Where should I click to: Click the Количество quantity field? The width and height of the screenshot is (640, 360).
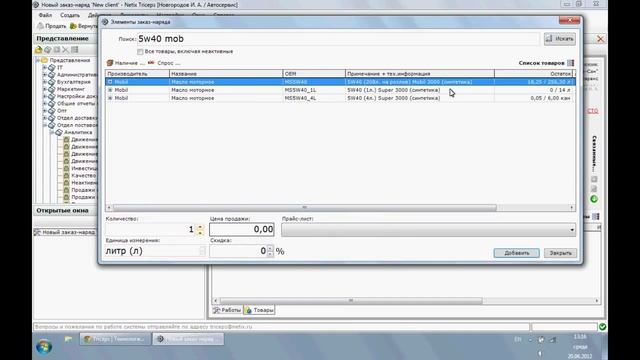(x=151, y=229)
